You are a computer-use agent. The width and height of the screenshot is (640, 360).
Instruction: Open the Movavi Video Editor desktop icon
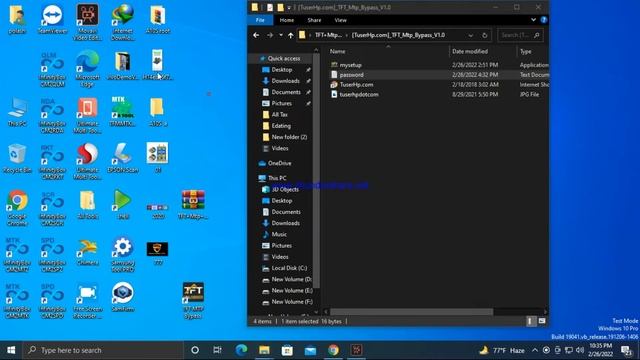click(x=87, y=22)
